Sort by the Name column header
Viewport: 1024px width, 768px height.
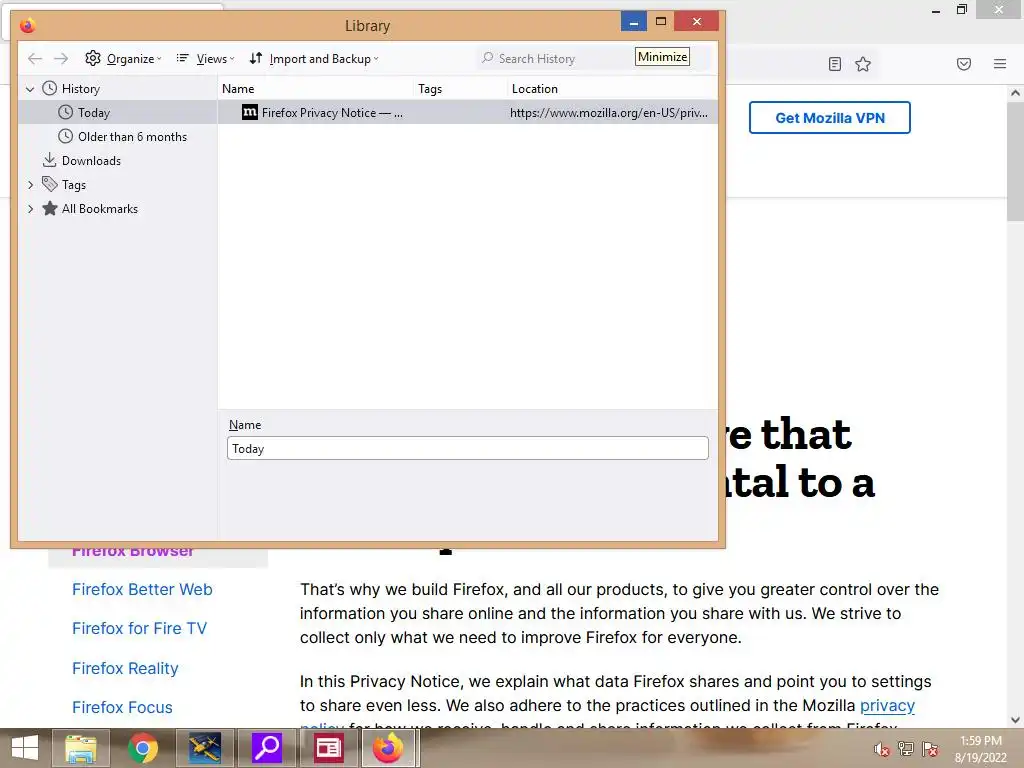(316, 89)
